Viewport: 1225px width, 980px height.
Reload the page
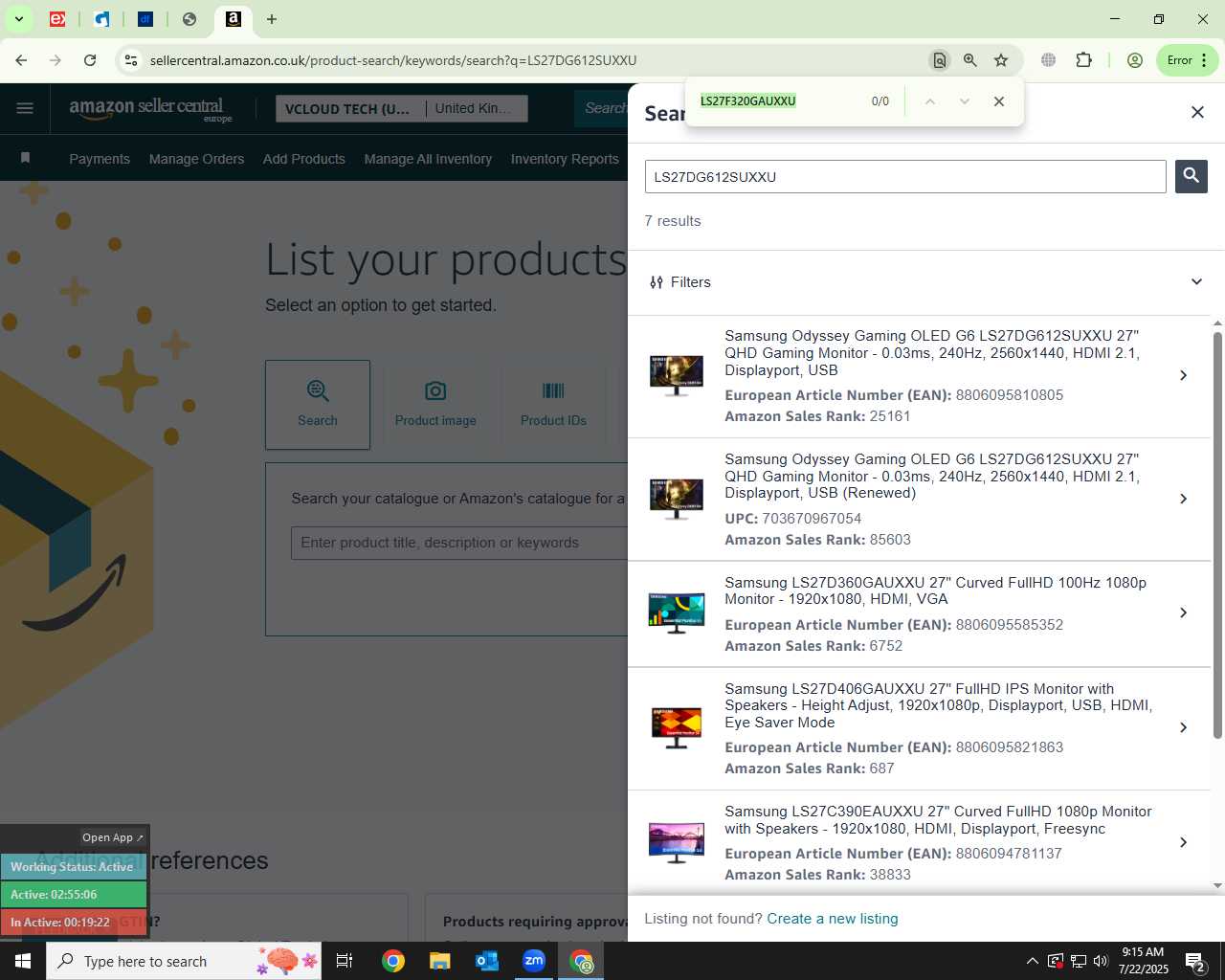(x=90, y=60)
